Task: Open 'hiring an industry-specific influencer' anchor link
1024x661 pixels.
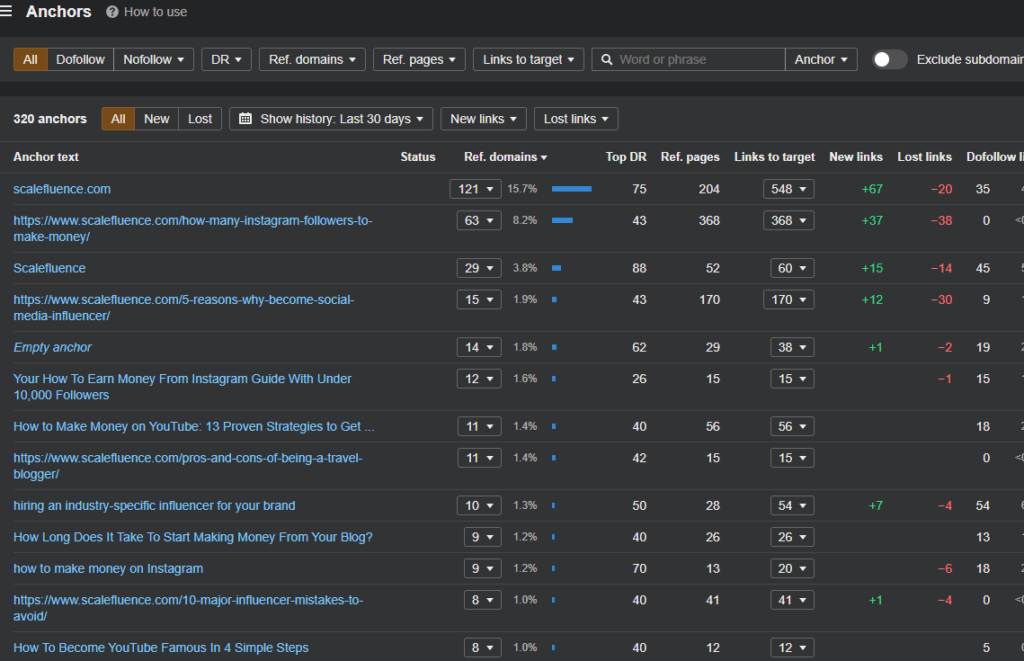Action: coord(154,506)
